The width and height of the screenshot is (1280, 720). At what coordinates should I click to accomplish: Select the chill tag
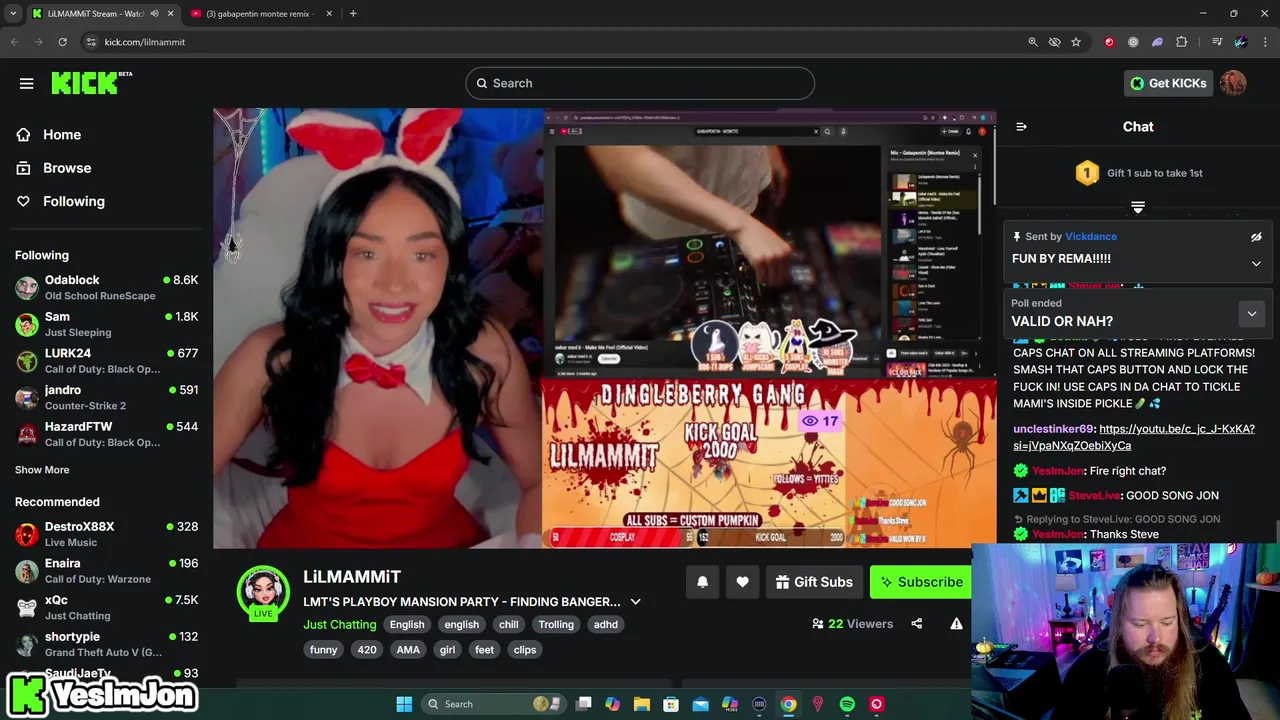509,624
